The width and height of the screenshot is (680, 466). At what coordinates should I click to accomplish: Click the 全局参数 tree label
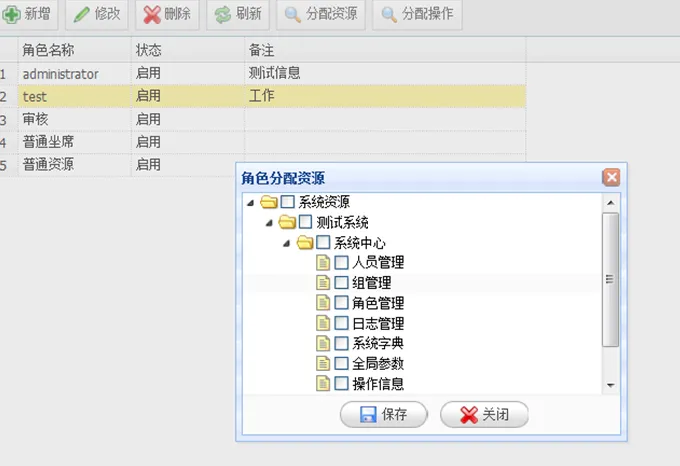pyautogui.click(x=378, y=364)
